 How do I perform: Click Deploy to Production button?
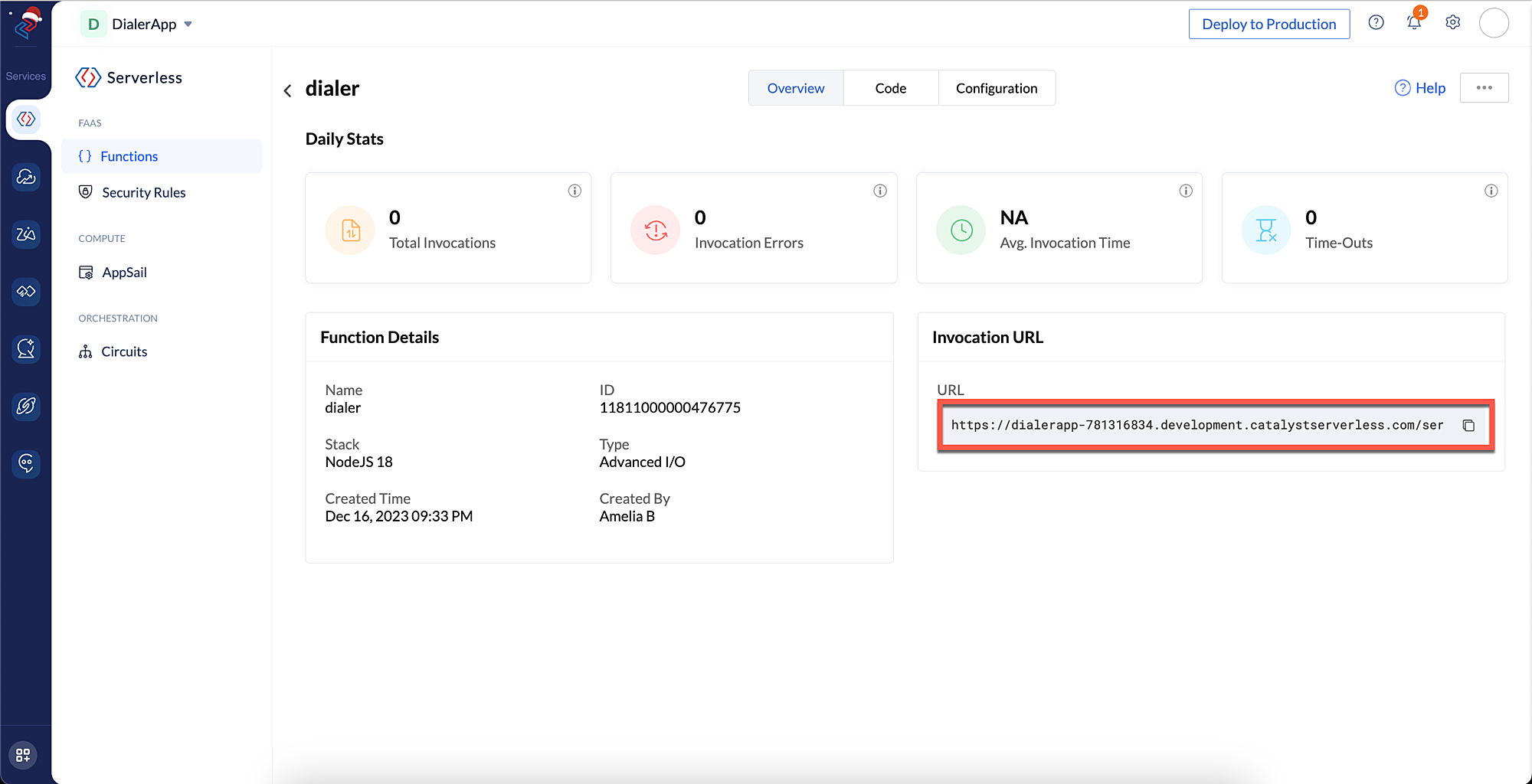1268,24
